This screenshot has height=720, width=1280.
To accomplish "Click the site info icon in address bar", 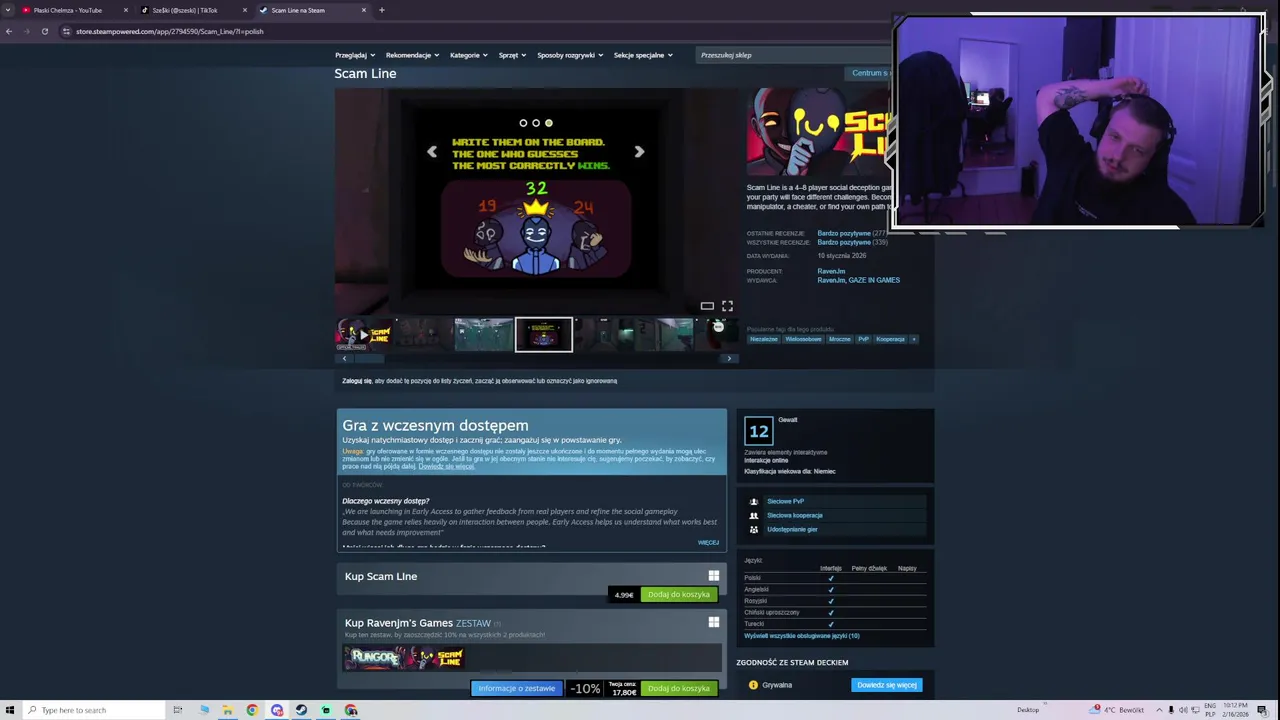I will coord(66,31).
